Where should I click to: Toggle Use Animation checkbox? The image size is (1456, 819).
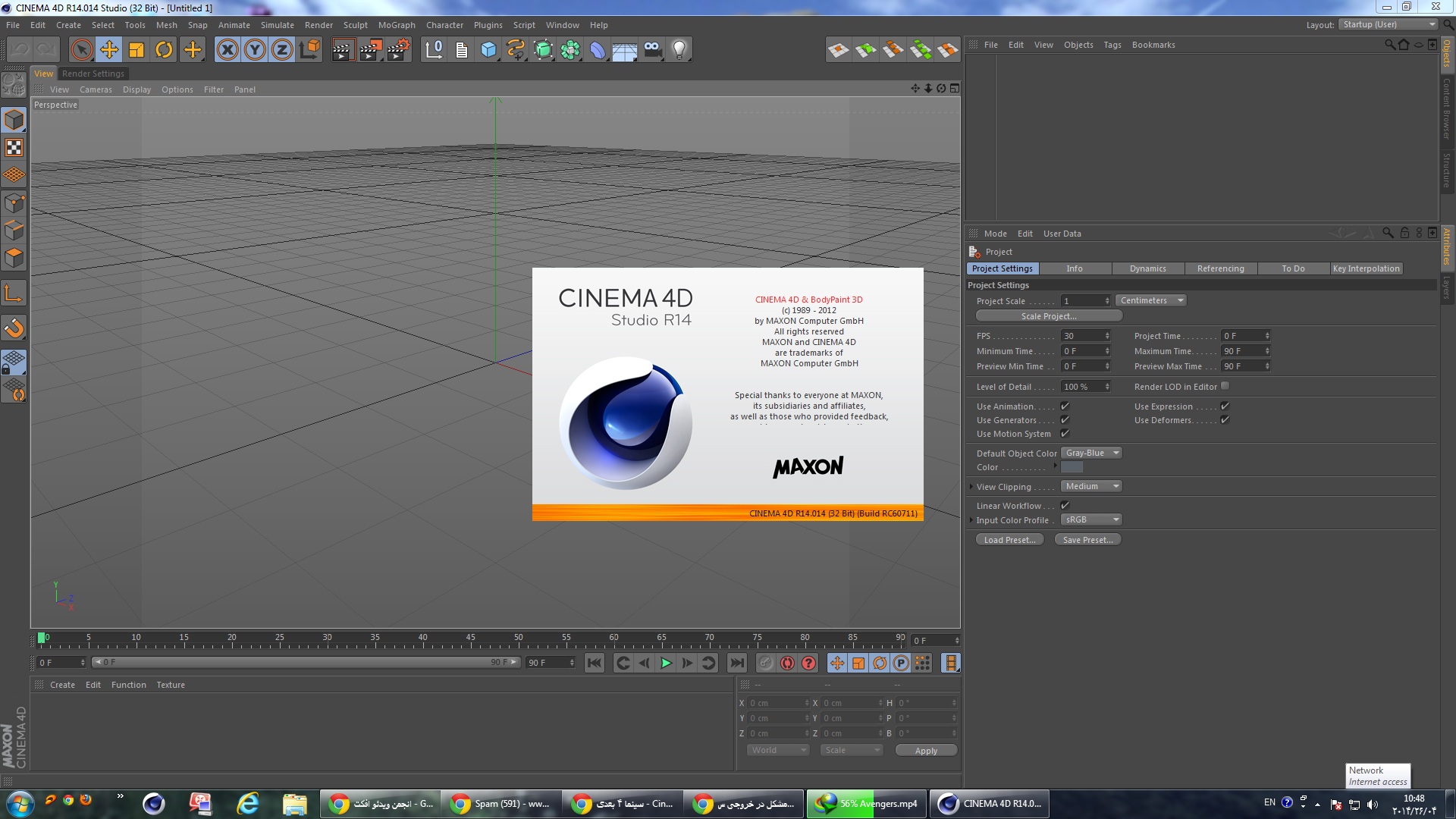click(x=1065, y=406)
